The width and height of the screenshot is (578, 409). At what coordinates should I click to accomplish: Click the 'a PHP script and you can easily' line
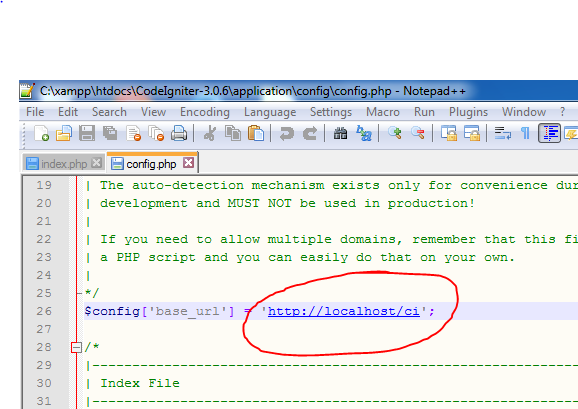(307, 257)
